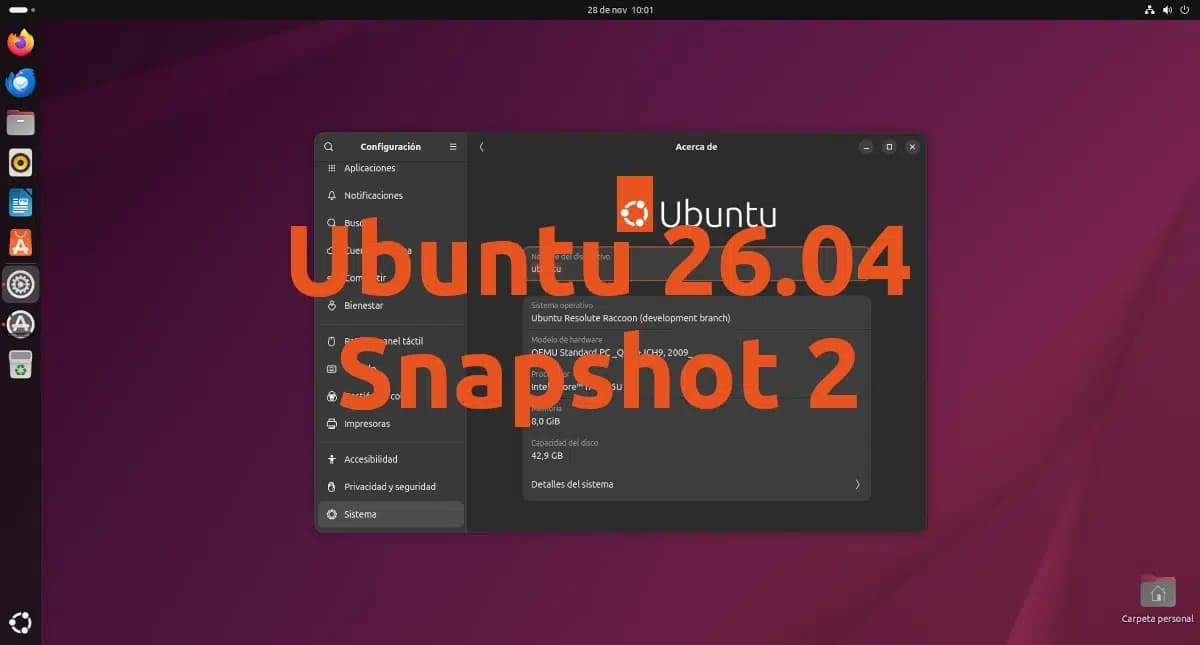Open Carpeta personal on the desktop
This screenshot has height=645, width=1200.
[x=1156, y=590]
